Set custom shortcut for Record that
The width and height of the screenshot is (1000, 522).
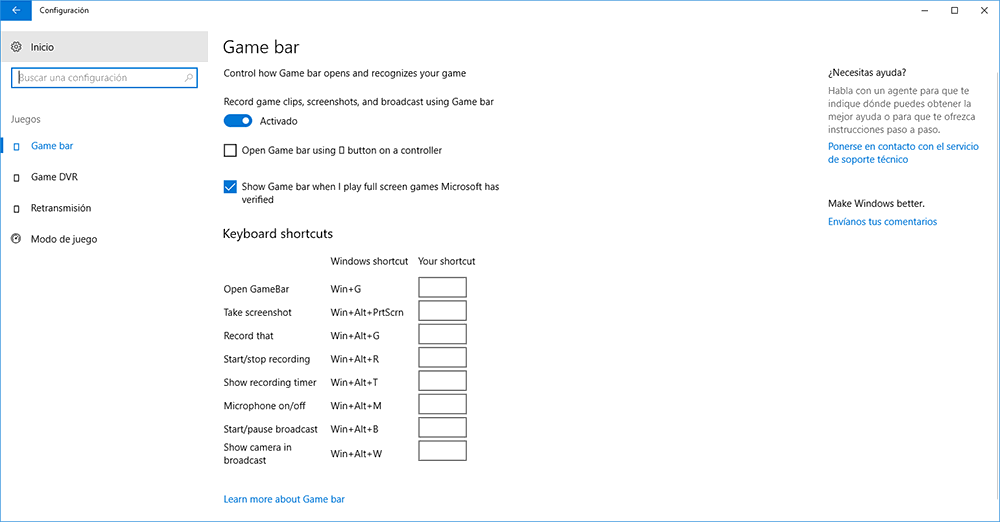point(443,334)
